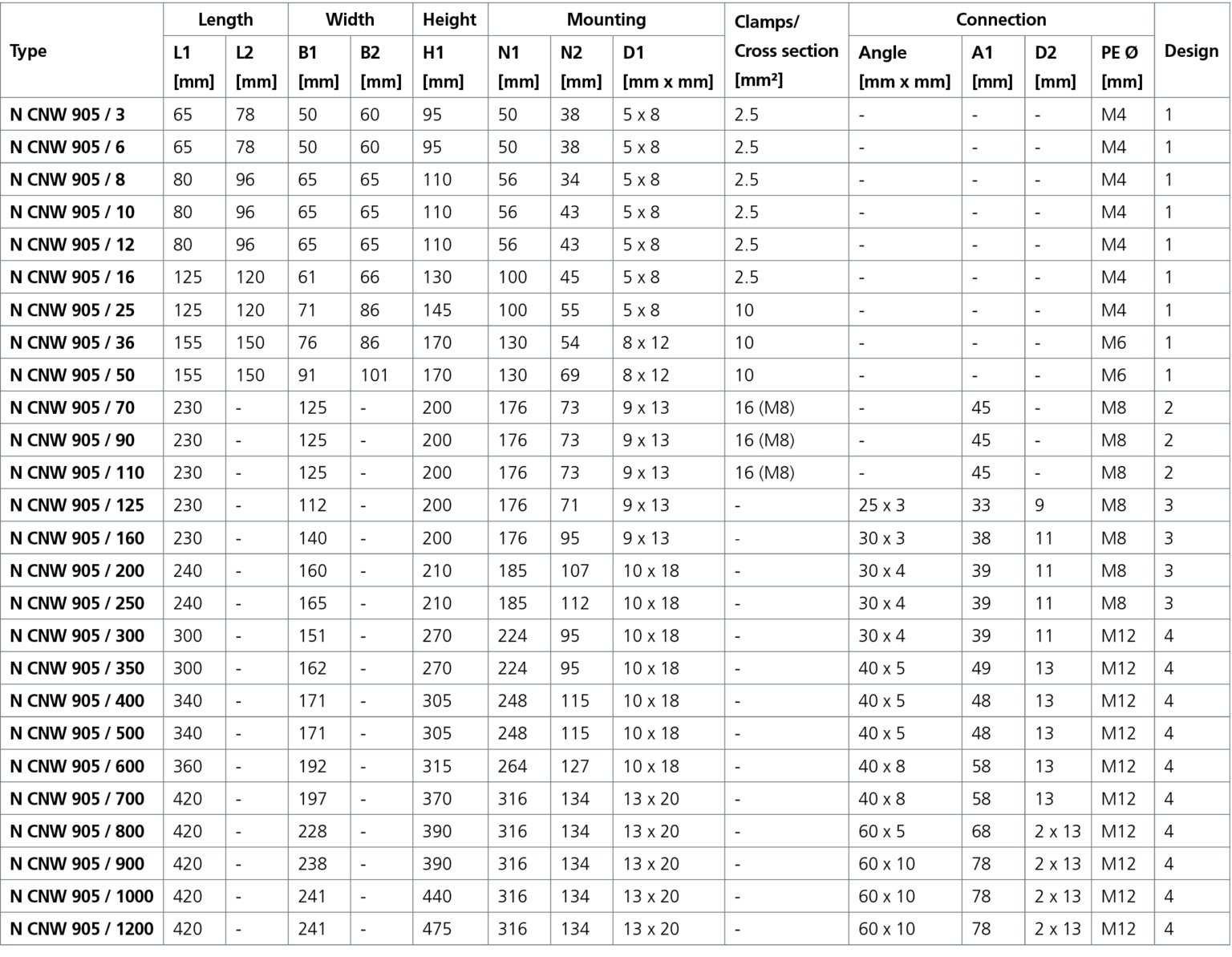Click the Angle [mm x mm] column header

904,67
